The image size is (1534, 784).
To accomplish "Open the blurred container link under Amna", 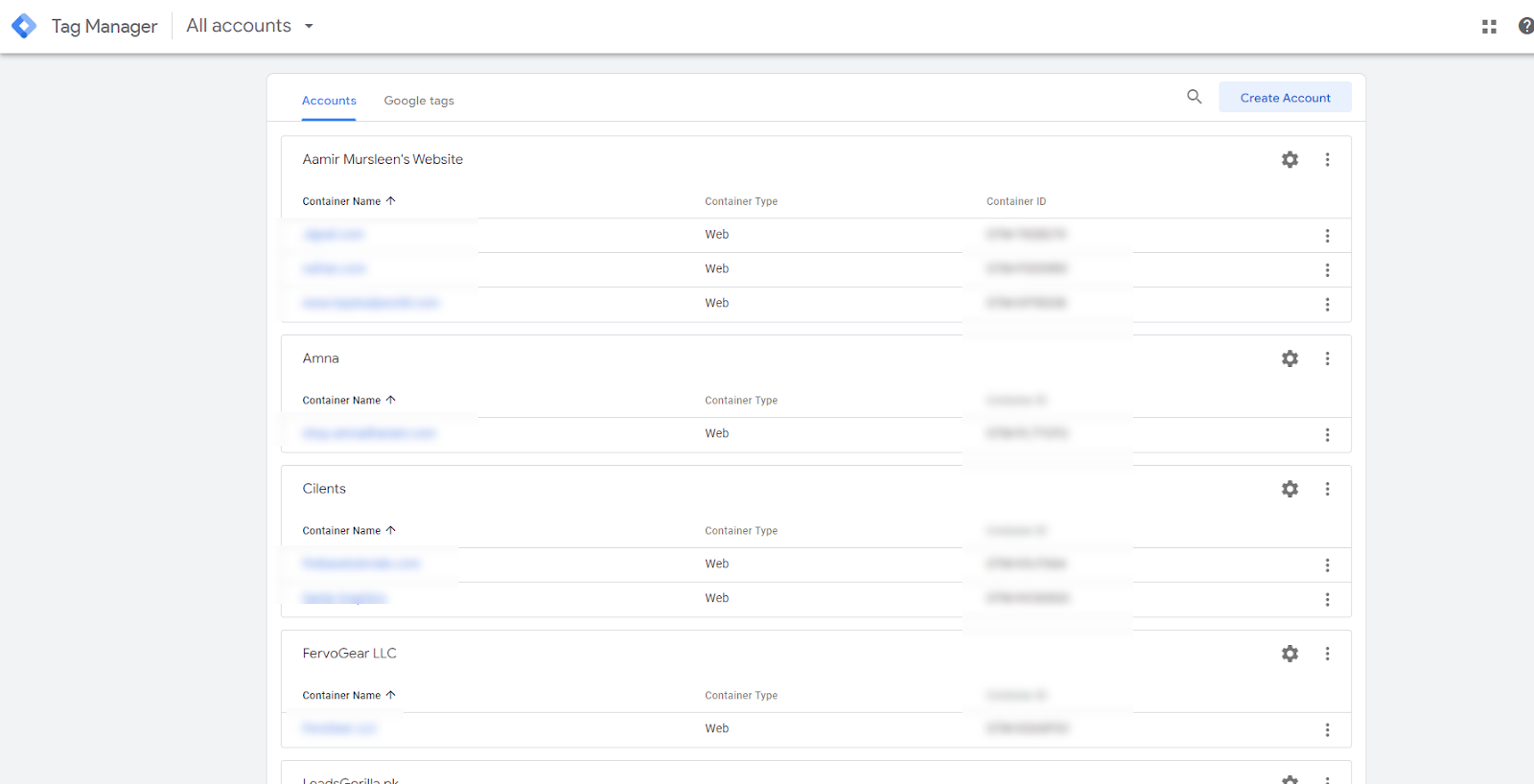I will (369, 433).
